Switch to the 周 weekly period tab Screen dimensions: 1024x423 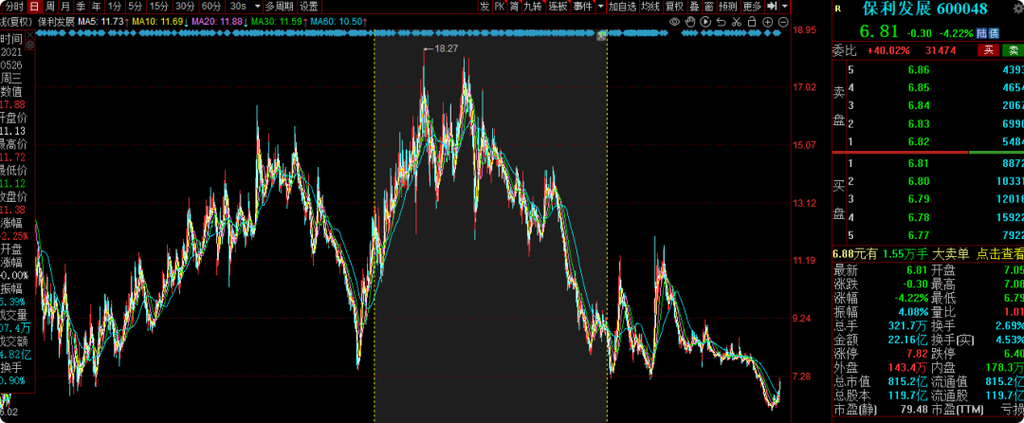coord(51,6)
